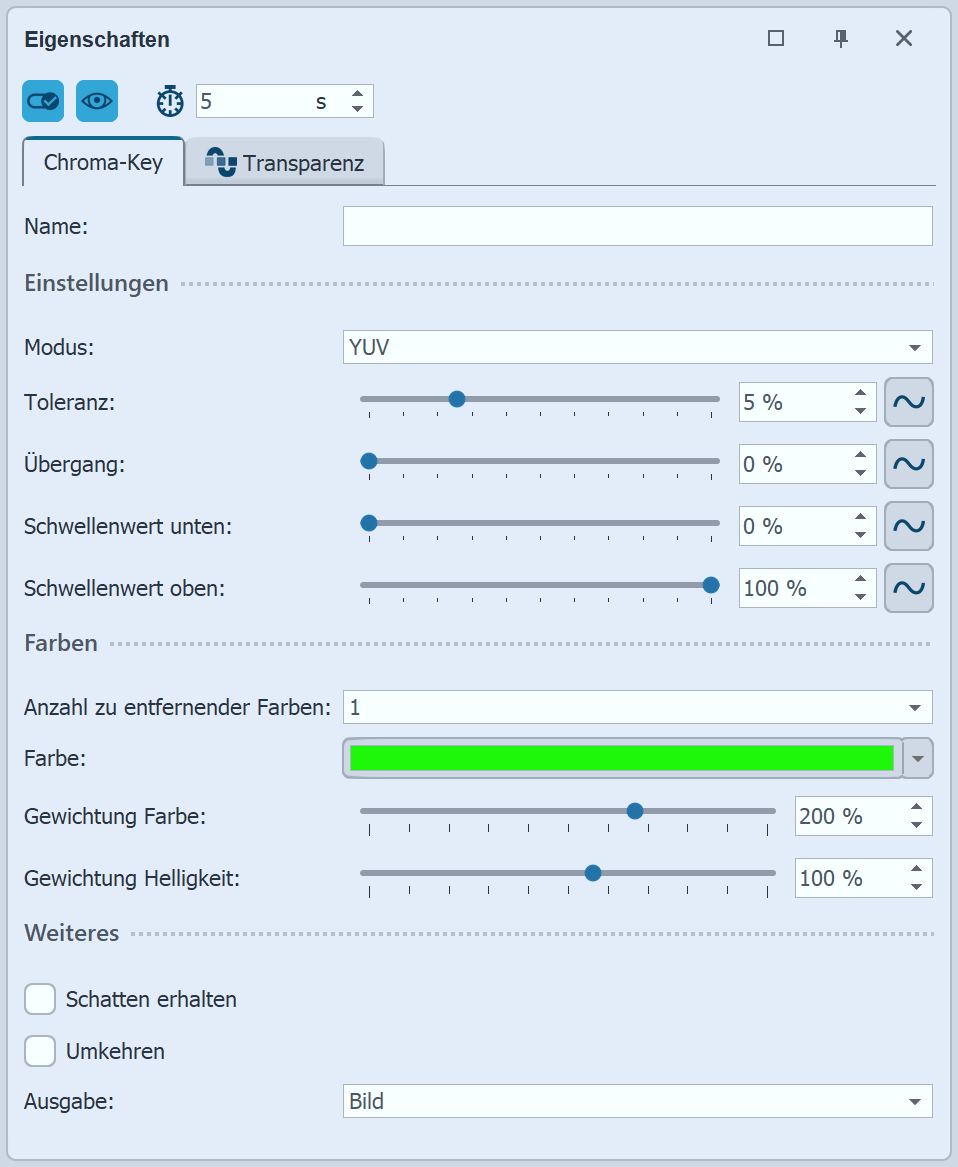Screen dimensions: 958x1167
Task: Increase the duration value with the up arrow
Action: (357, 94)
